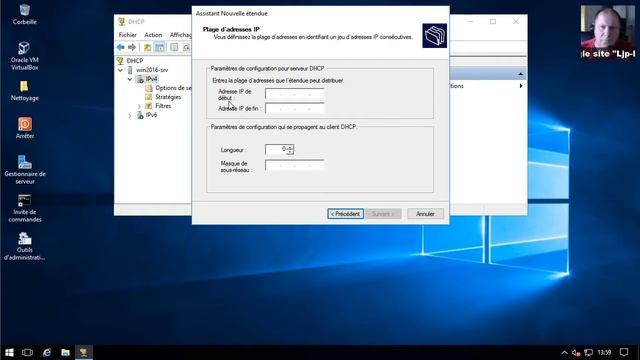Select the Options de serveur folder
Screen dimensions: 640x360
pos(173,88)
